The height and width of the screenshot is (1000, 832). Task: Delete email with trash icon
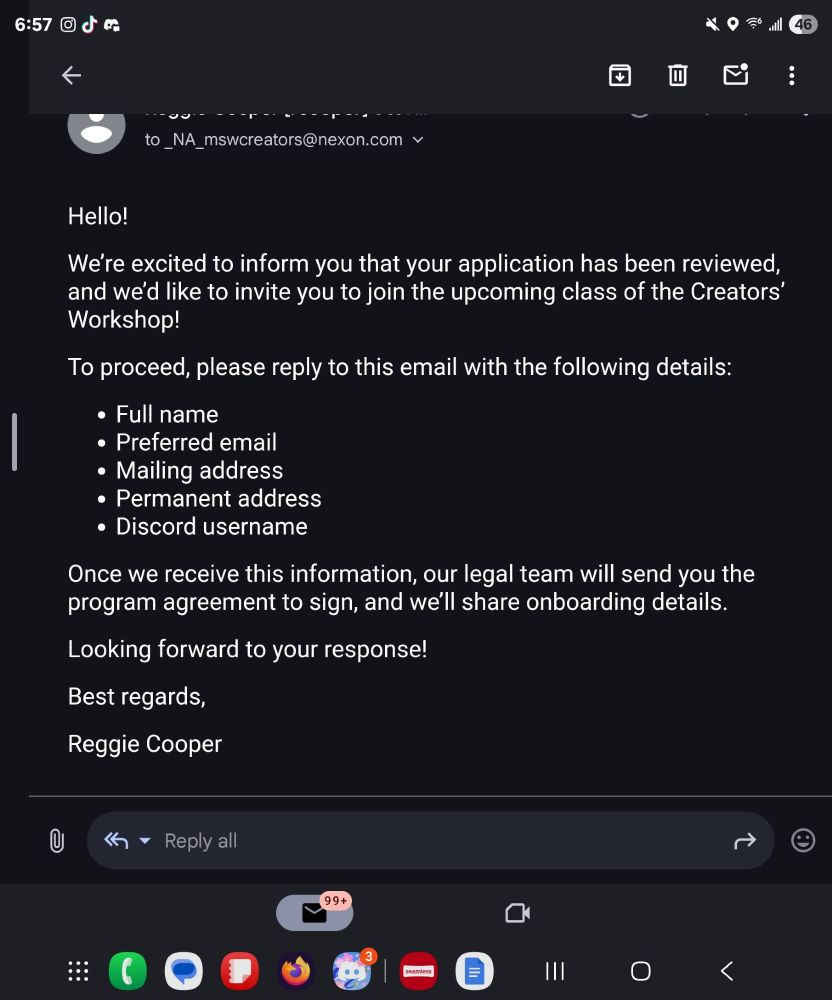(x=677, y=75)
